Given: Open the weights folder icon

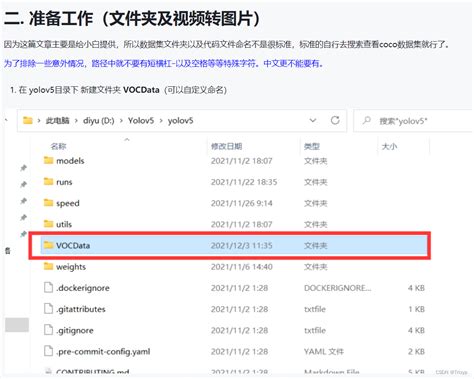Looking at the screenshot, I should pyautogui.click(x=49, y=266).
